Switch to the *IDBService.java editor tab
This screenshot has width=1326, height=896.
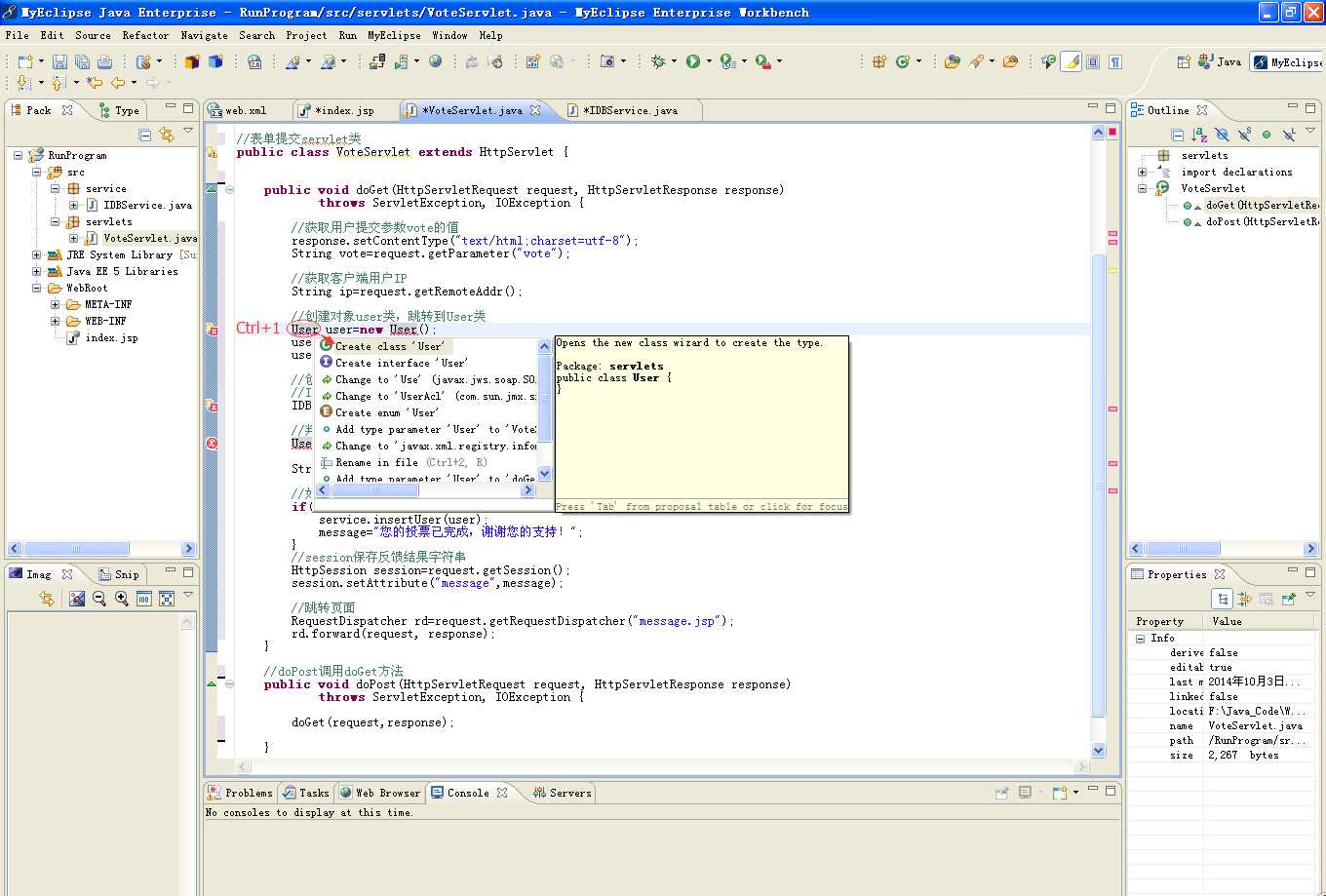[x=630, y=110]
